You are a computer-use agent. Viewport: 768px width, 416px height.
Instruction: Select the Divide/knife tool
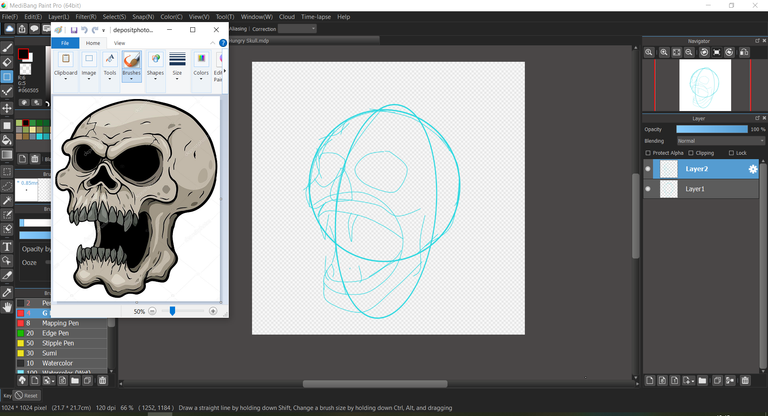(x=7, y=275)
